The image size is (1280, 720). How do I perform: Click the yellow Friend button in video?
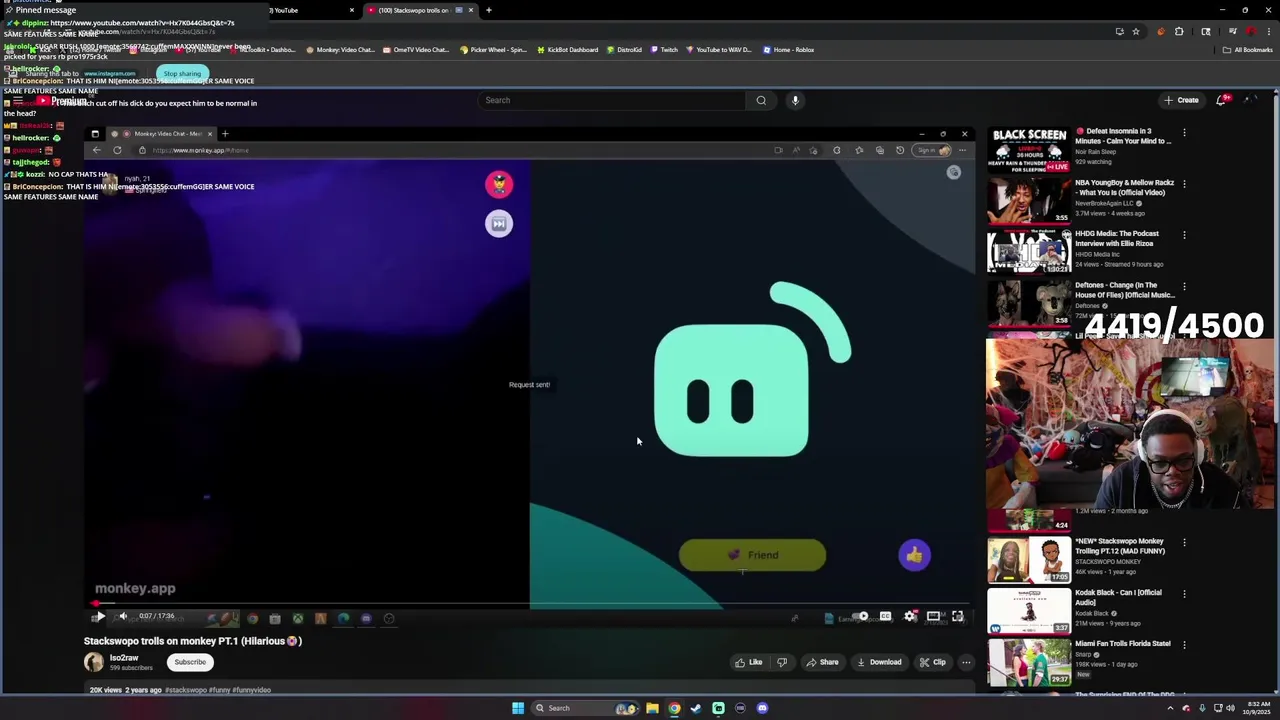point(752,555)
